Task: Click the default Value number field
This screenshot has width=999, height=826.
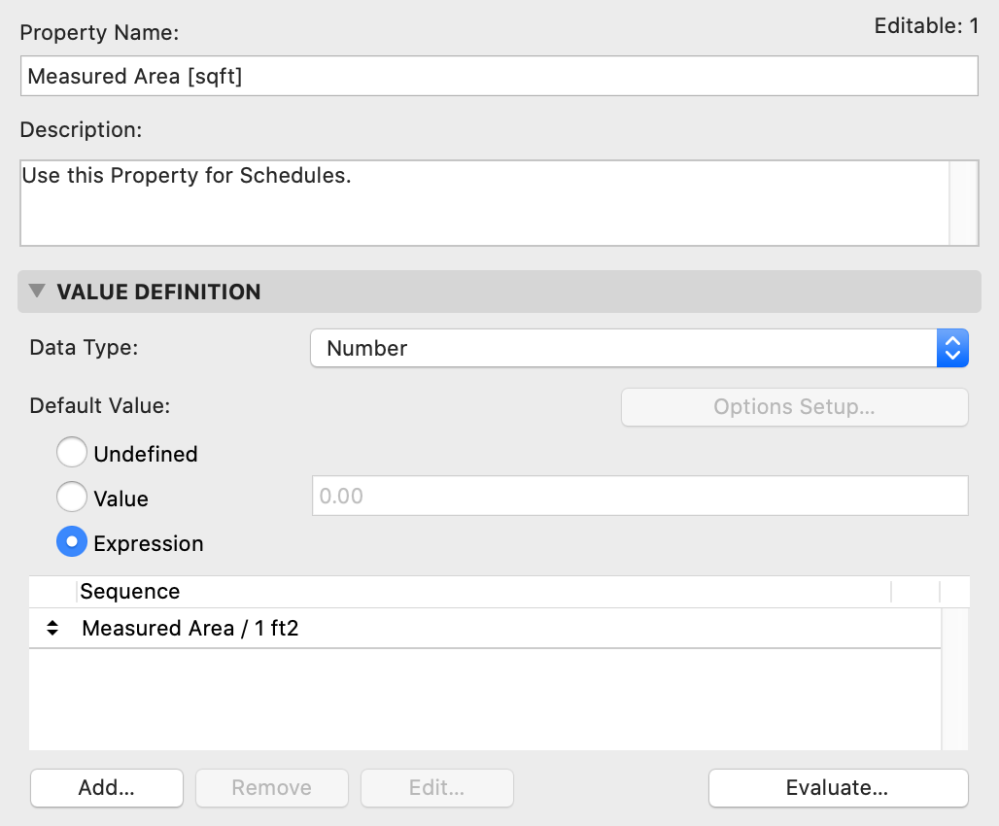Action: coord(640,496)
